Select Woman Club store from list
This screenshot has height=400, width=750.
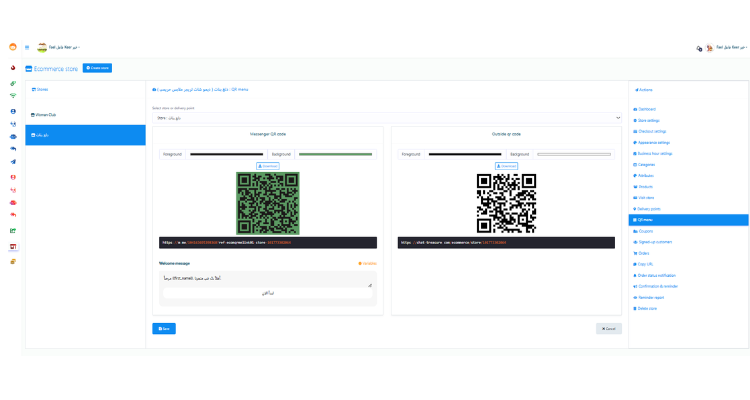click(x=46, y=115)
